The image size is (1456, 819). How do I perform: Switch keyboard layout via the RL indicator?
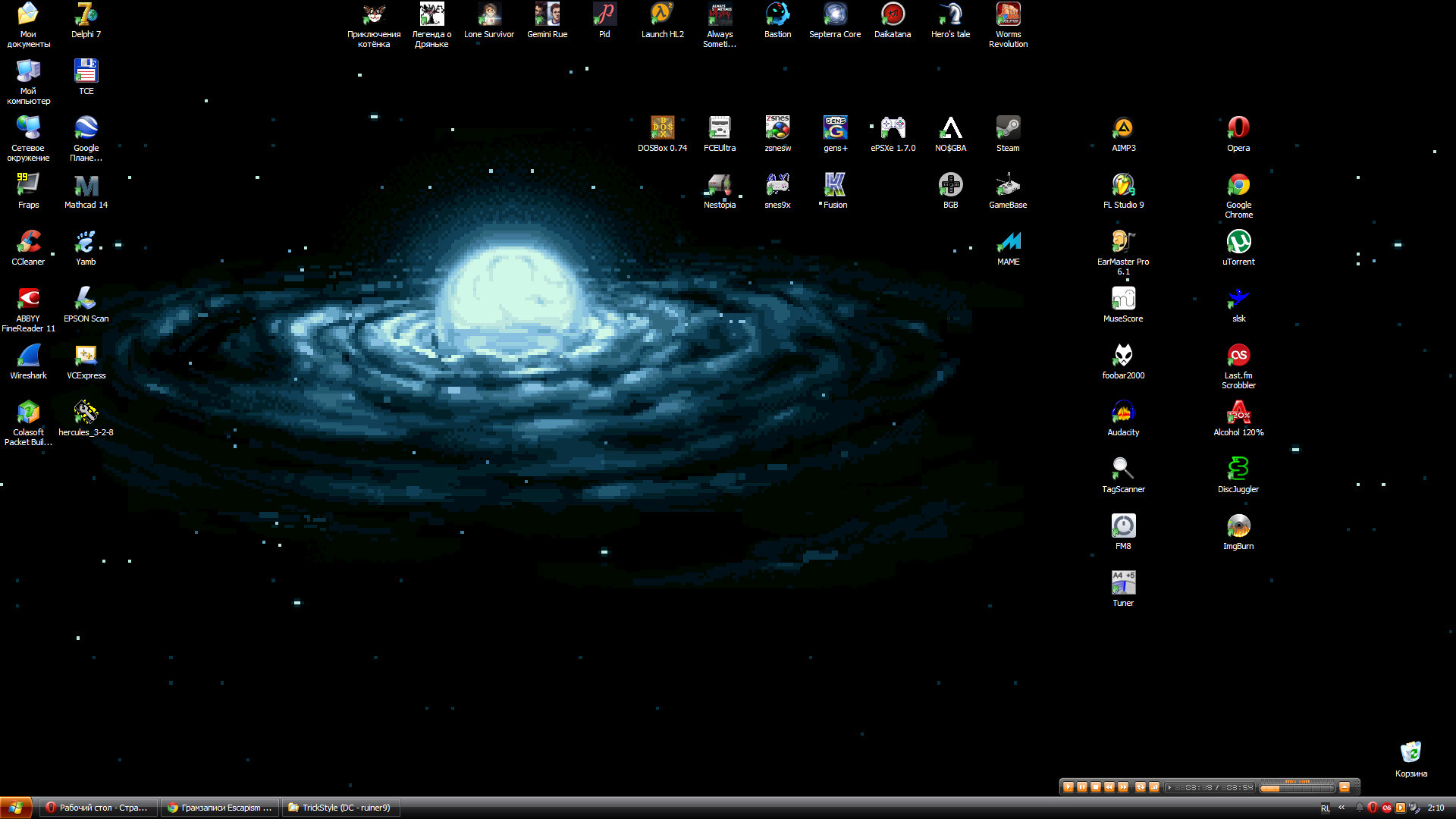tap(1326, 808)
